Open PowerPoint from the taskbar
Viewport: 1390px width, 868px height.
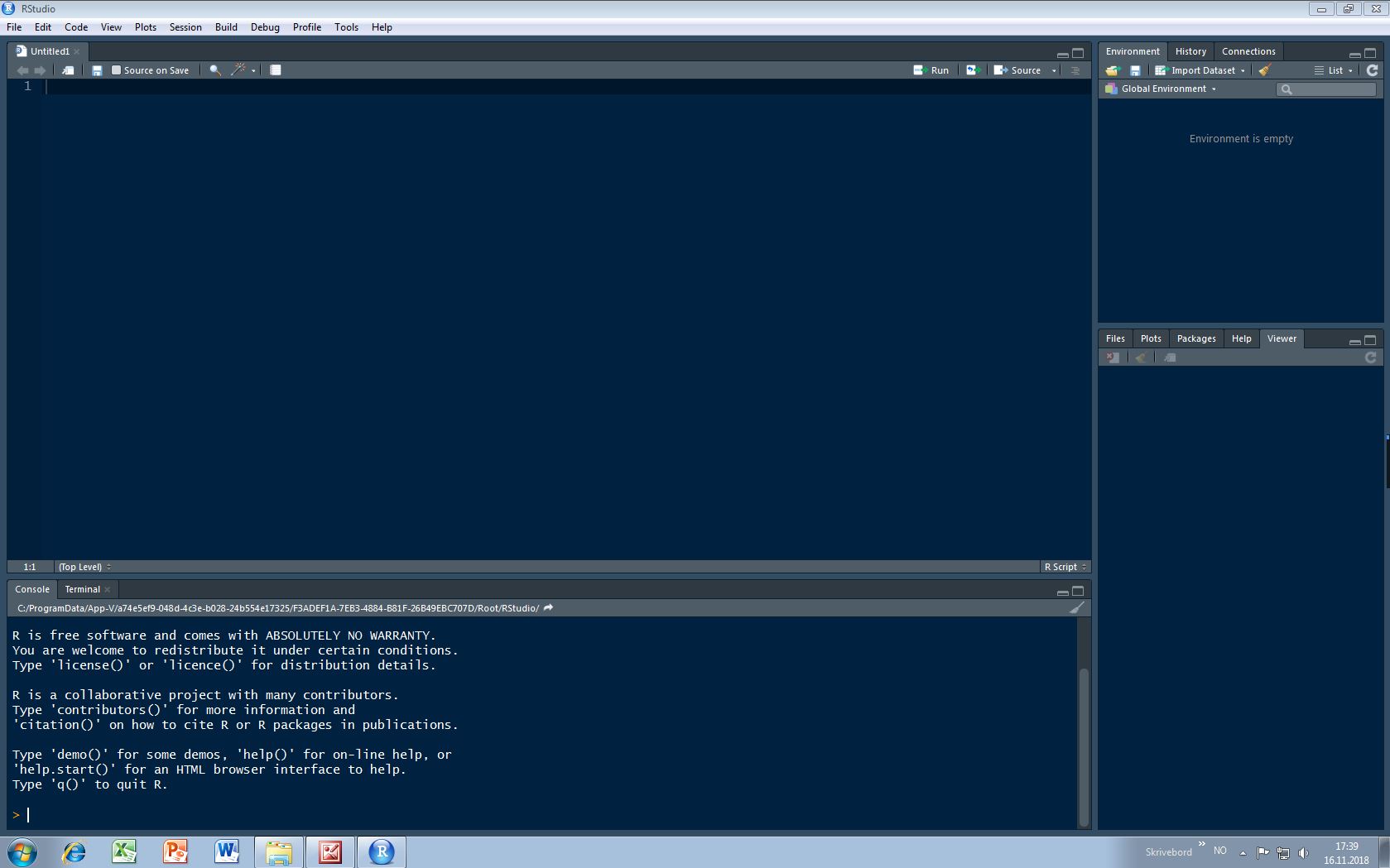coord(176,851)
